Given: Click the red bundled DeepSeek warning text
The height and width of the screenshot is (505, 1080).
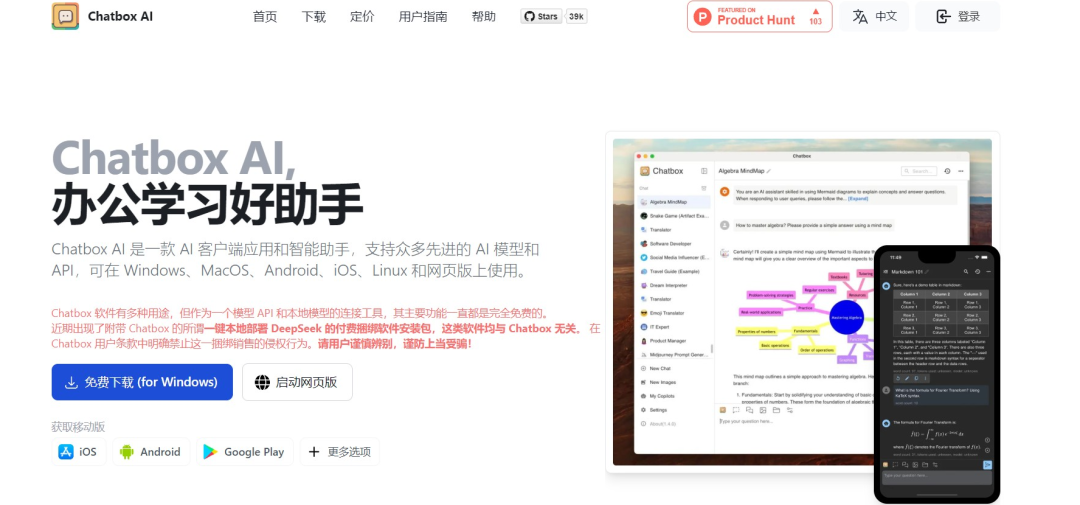Looking at the screenshot, I should [326, 328].
